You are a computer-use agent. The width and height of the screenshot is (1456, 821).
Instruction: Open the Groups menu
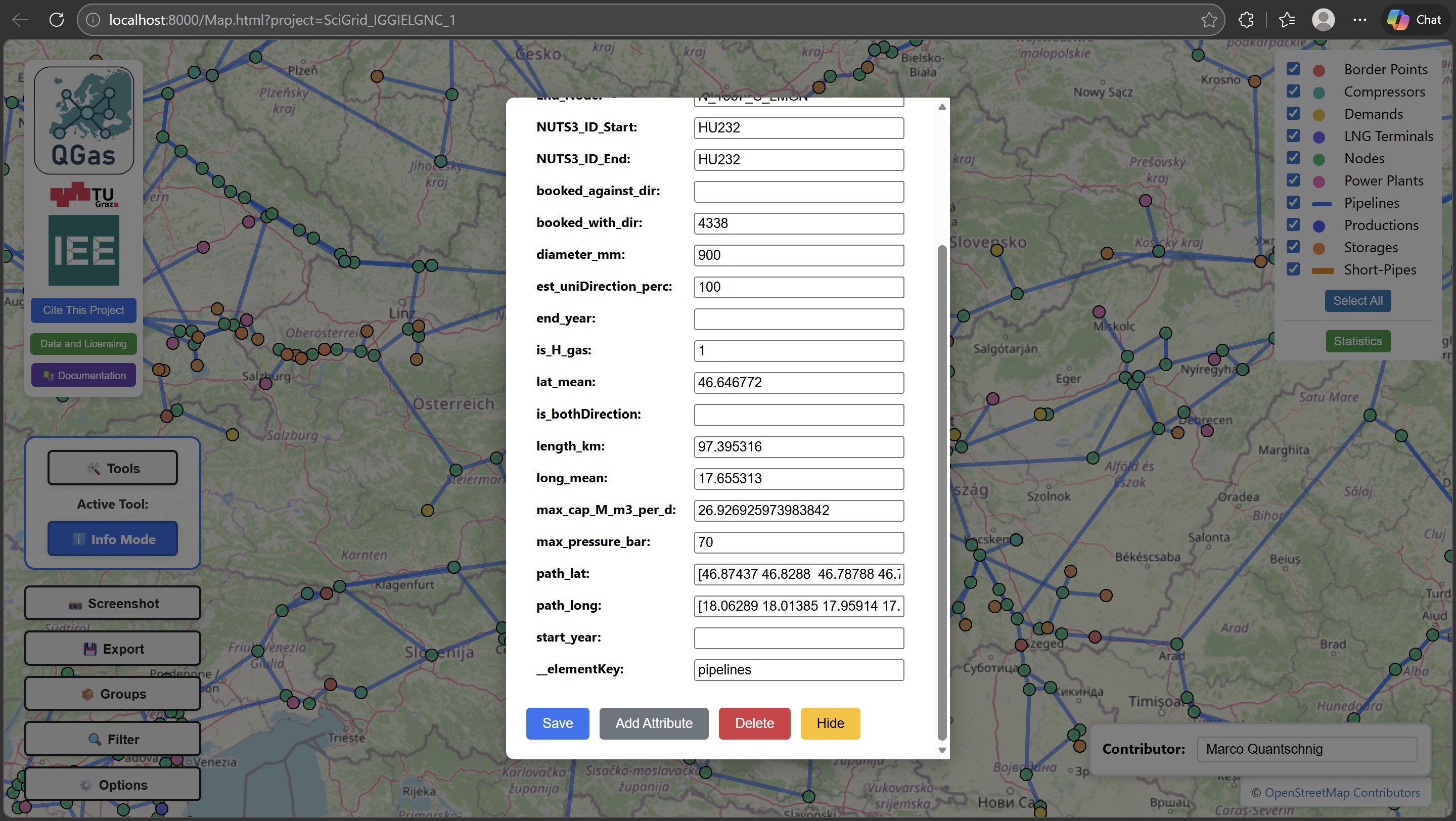(112, 694)
